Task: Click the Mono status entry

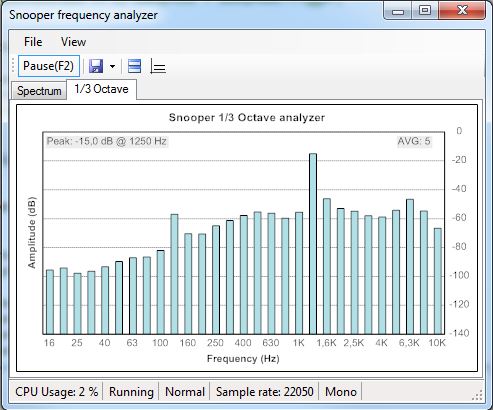Action: coord(341,392)
